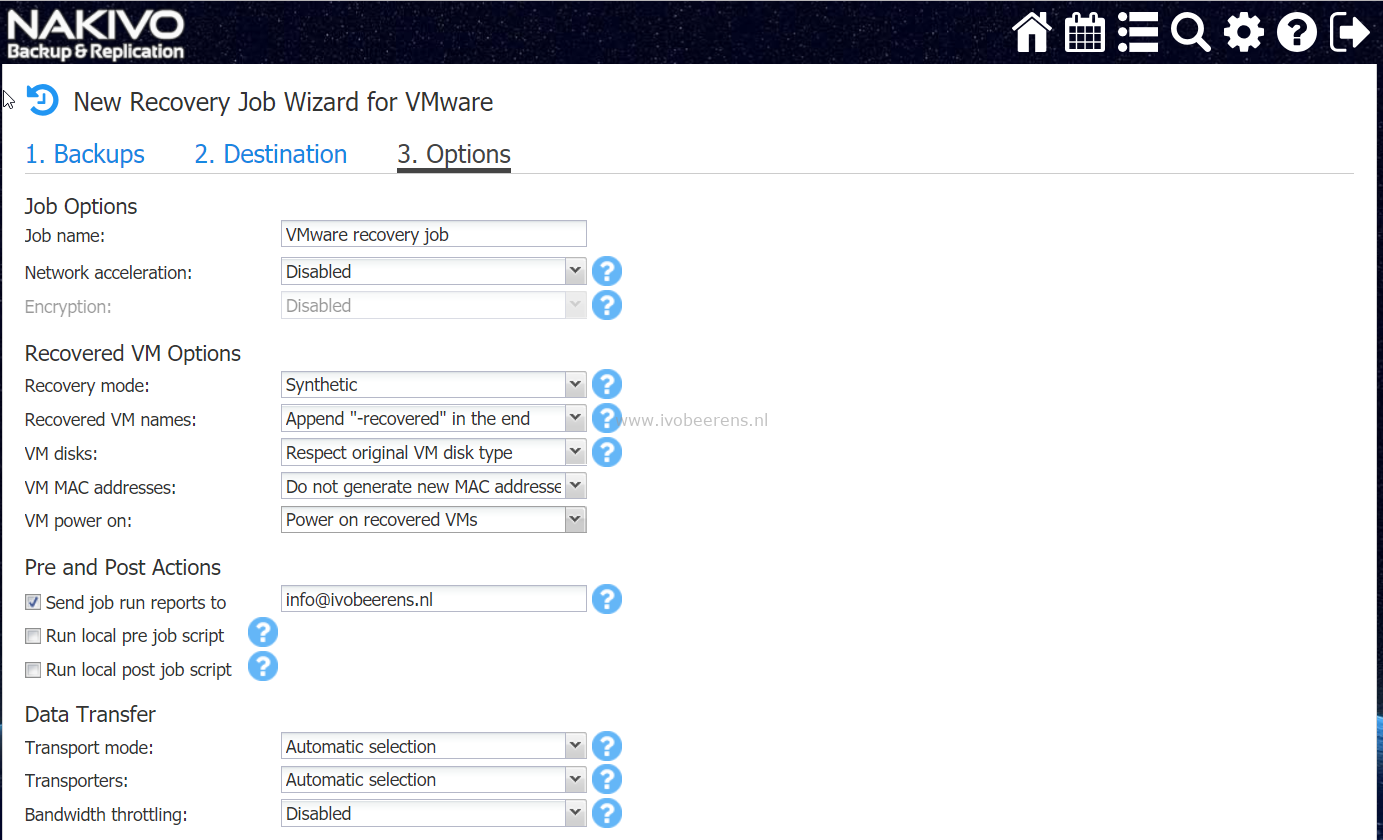Click the 'Job name:' label
Image resolution: width=1383 pixels, height=840 pixels.
coord(65,236)
